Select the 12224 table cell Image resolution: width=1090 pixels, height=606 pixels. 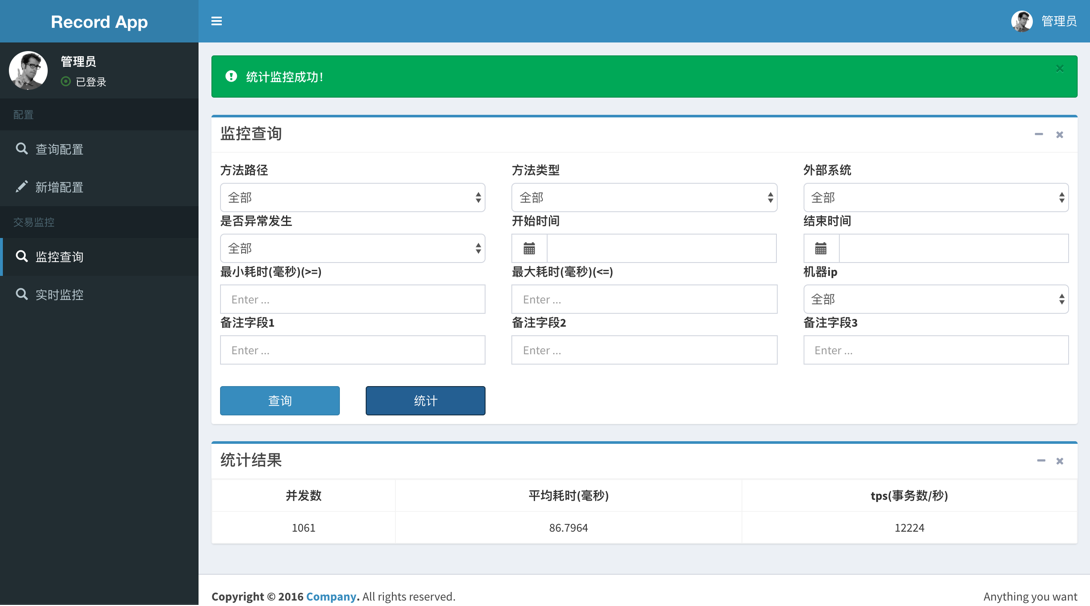pyautogui.click(x=909, y=527)
